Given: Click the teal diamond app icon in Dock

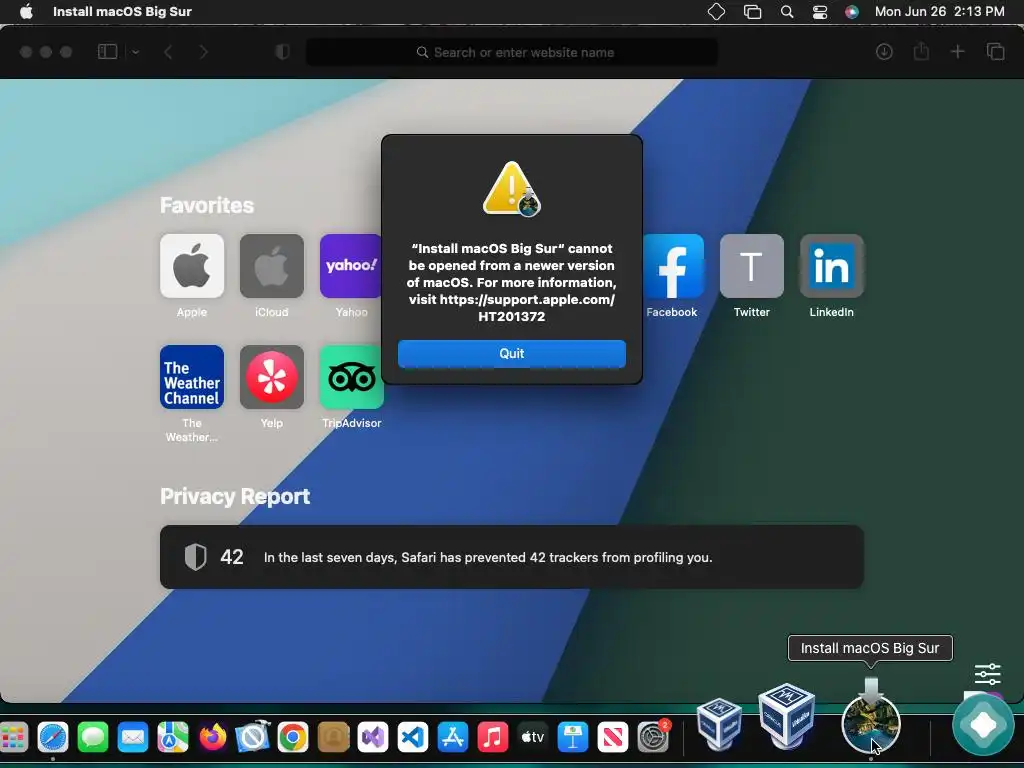Looking at the screenshot, I should (x=984, y=725).
